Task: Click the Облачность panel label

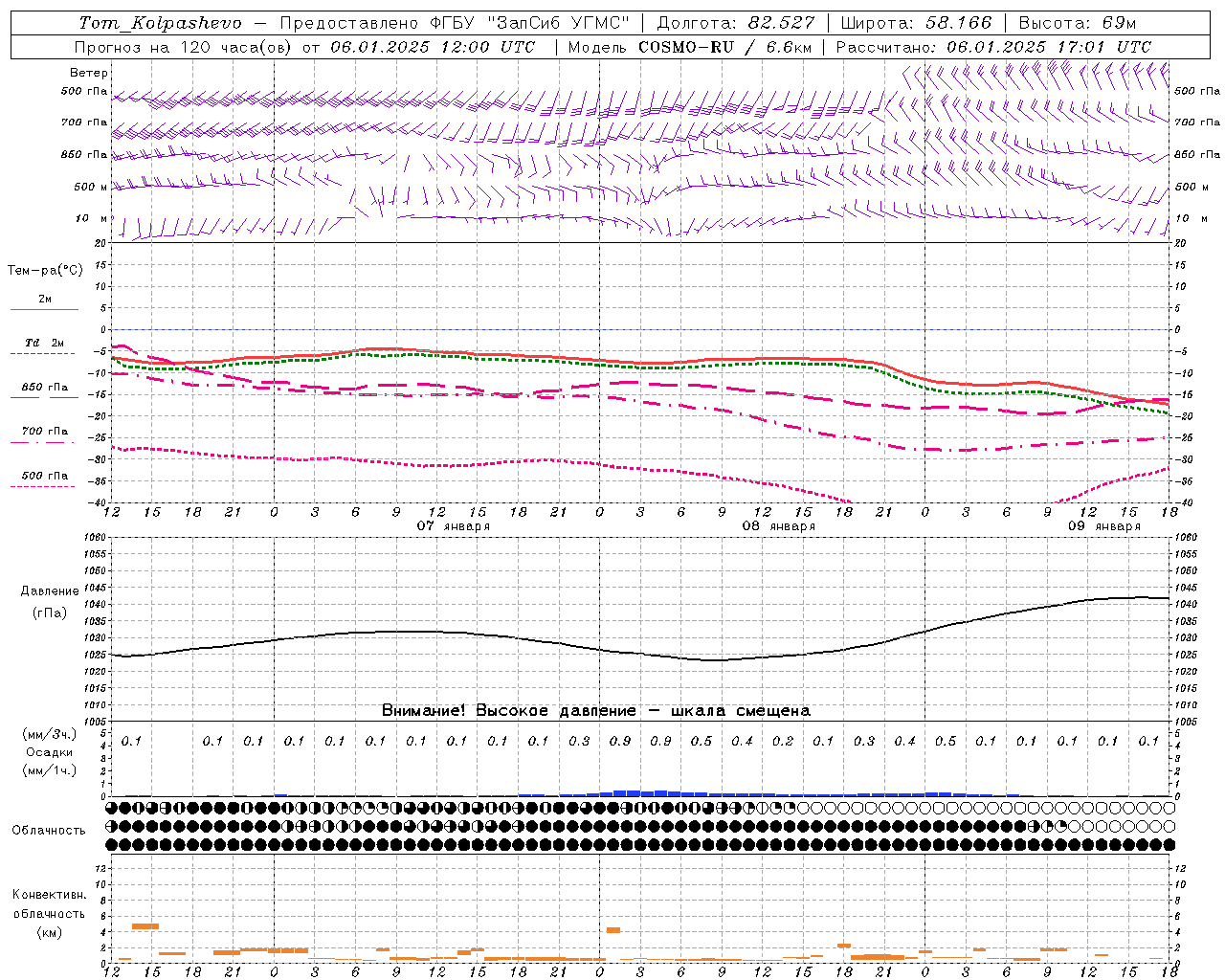Action: click(49, 830)
